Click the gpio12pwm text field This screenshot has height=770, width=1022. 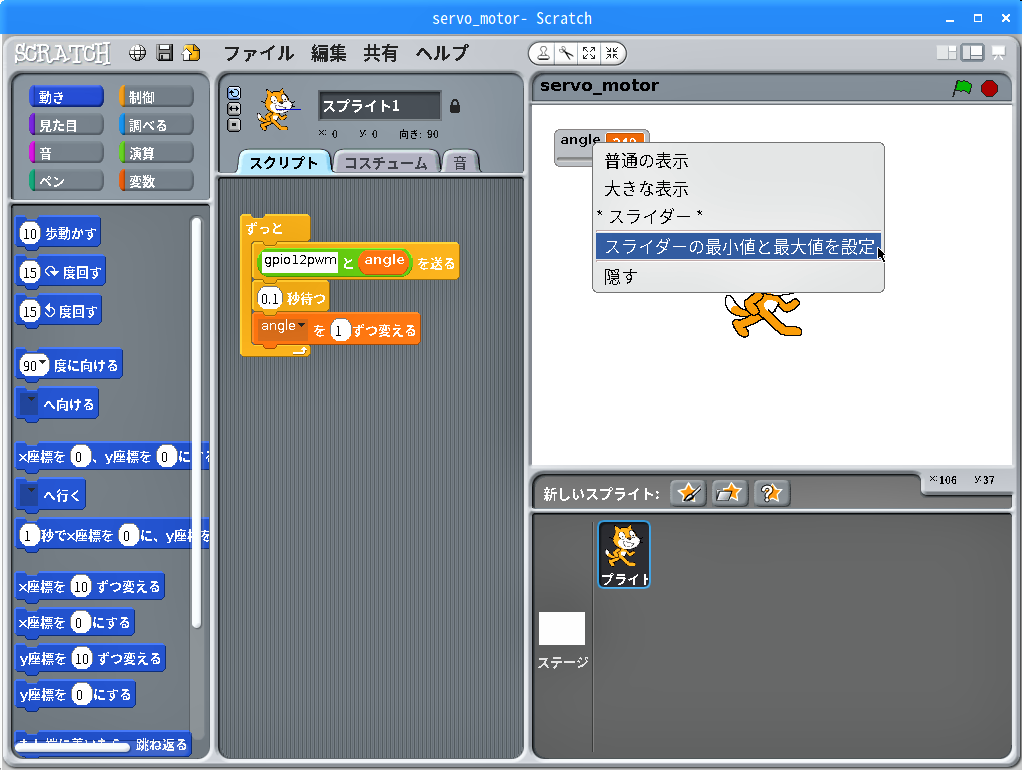[x=300, y=261]
